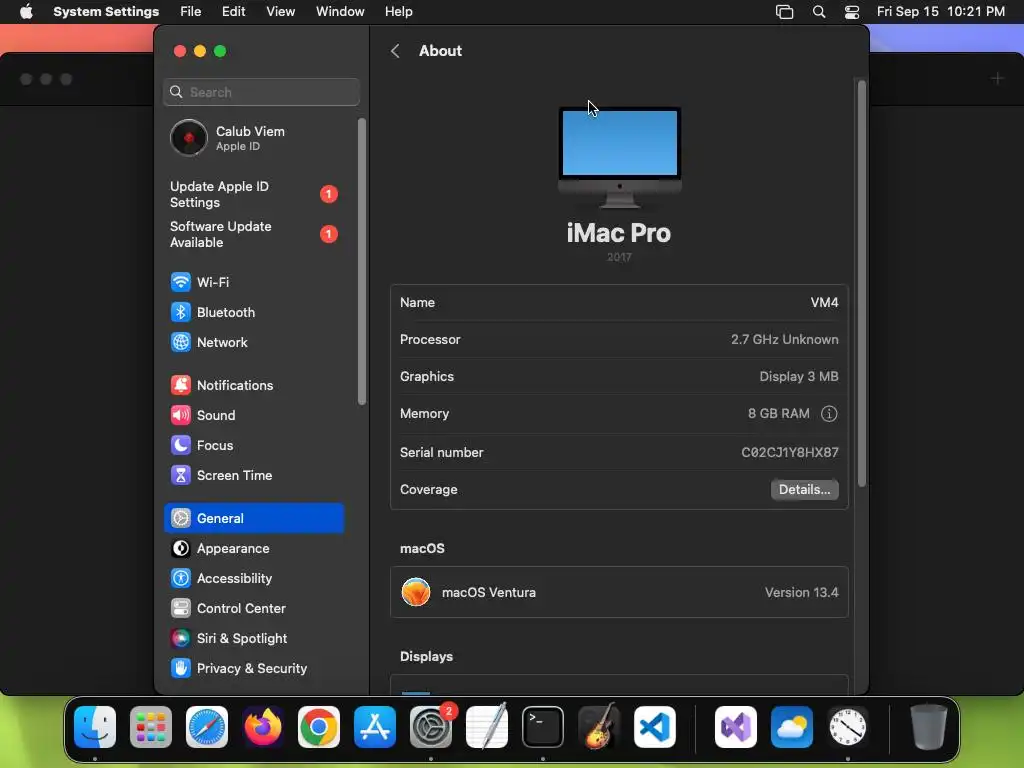Open Trash from the Dock
The image size is (1024, 768).
[x=928, y=727]
